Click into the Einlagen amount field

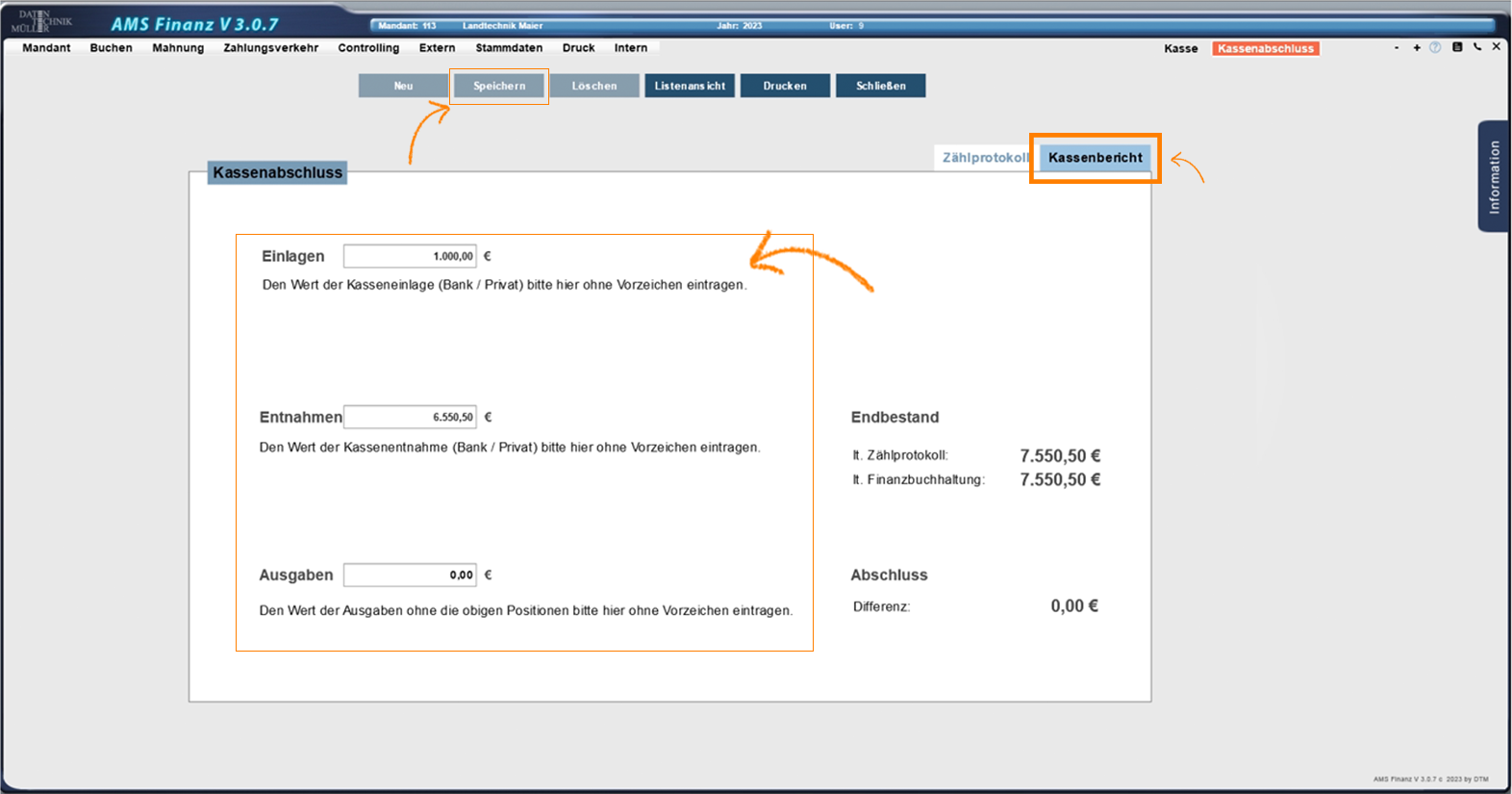pos(411,256)
